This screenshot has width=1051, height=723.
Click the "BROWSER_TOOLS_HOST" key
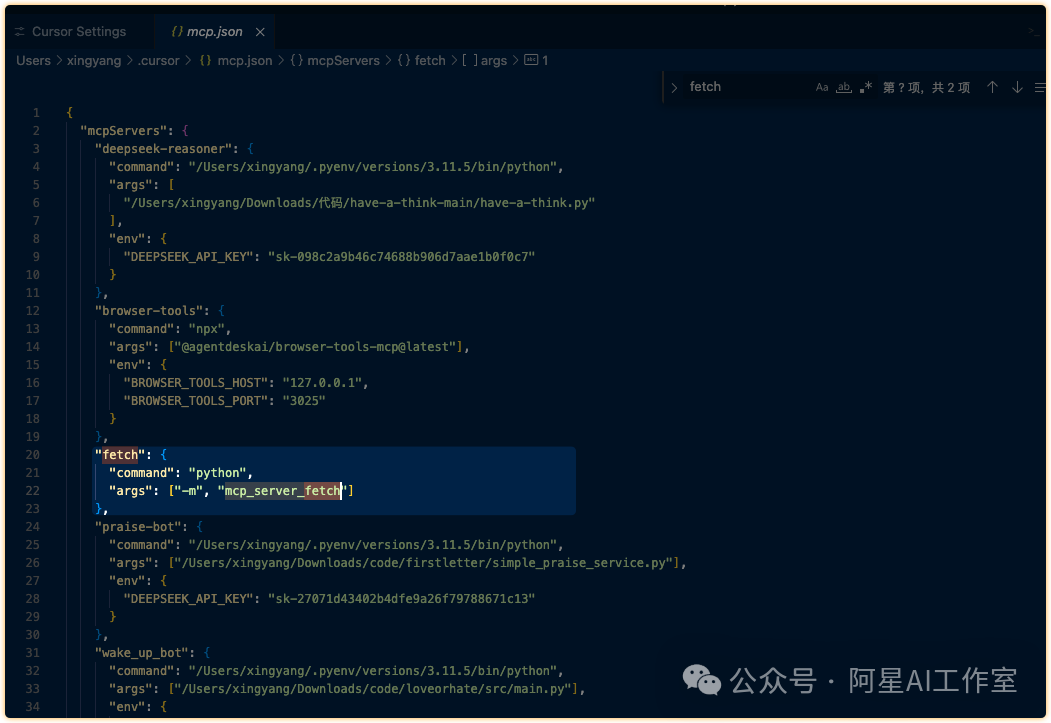[x=196, y=383]
